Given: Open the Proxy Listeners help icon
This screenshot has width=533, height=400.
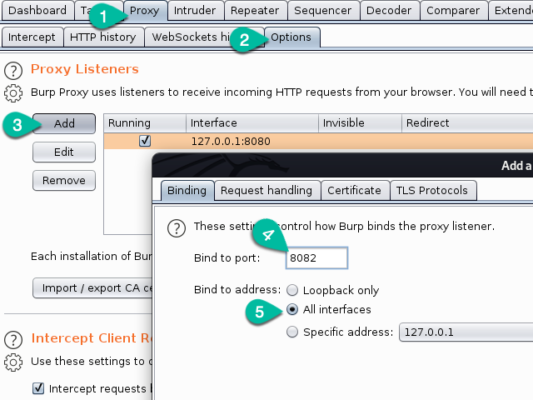Looking at the screenshot, I should point(13,70).
